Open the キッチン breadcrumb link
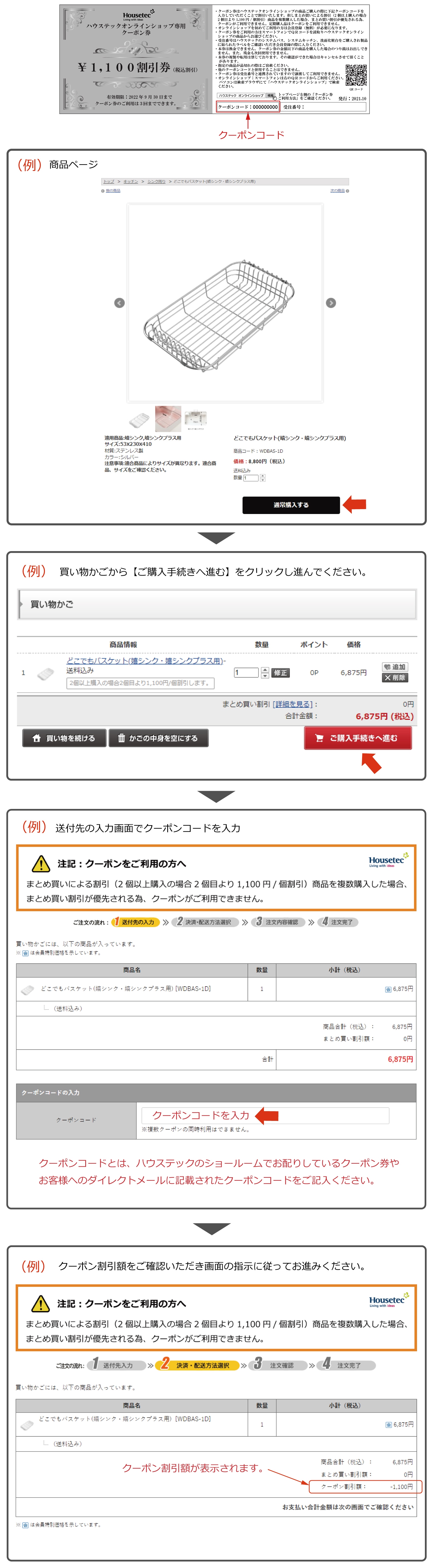Viewport: 433px width, 1568px height. [x=131, y=181]
